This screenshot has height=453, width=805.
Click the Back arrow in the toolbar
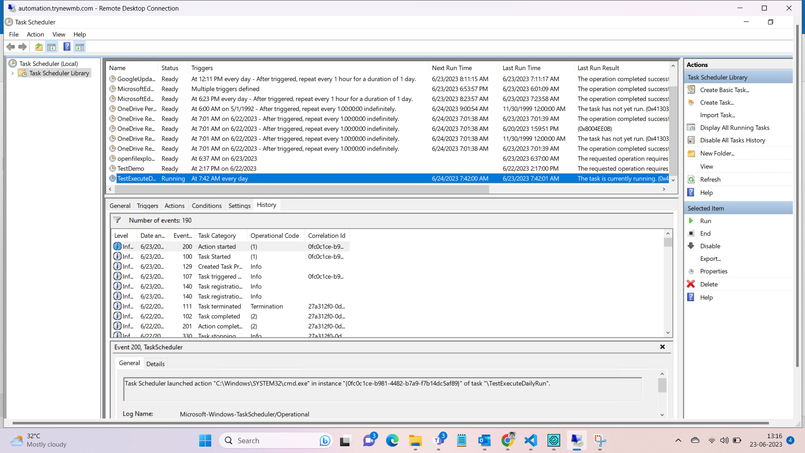click(x=11, y=47)
